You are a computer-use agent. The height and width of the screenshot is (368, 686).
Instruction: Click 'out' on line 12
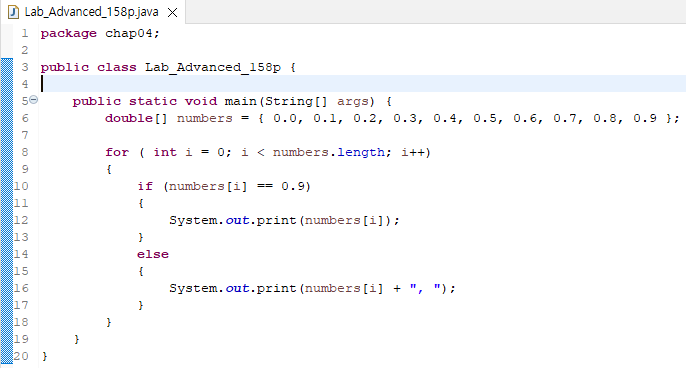pos(237,220)
